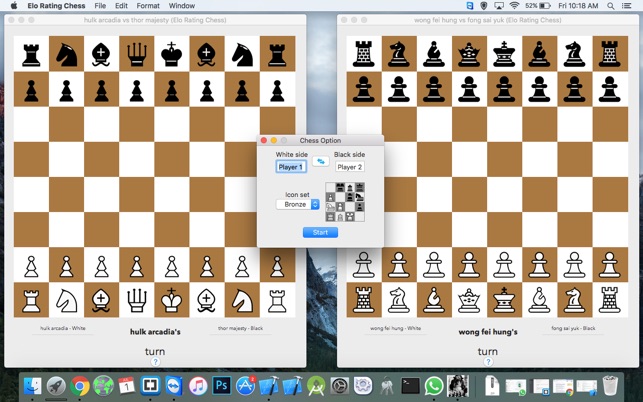The width and height of the screenshot is (643, 402).
Task: Open Spotlight search in menu bar
Action: point(611,6)
